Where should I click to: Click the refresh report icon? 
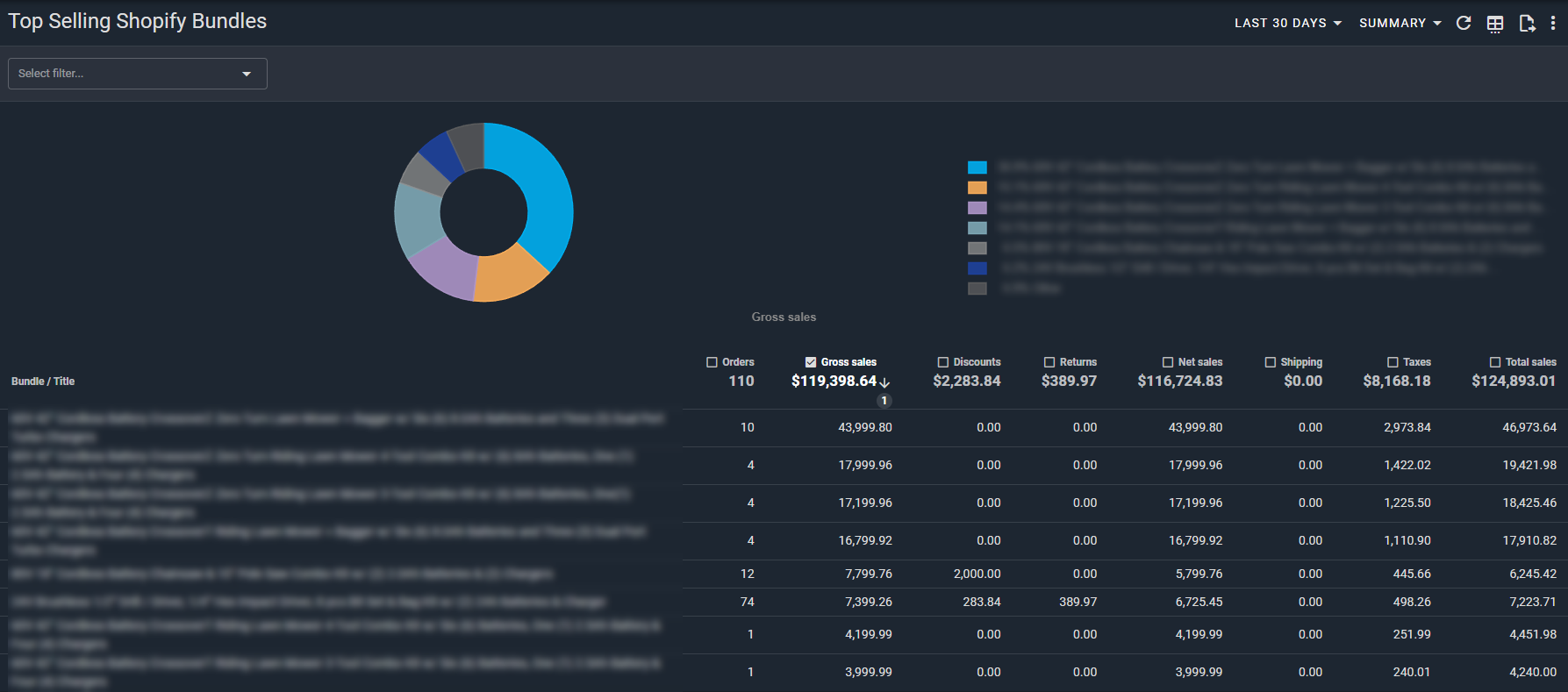1464,24
